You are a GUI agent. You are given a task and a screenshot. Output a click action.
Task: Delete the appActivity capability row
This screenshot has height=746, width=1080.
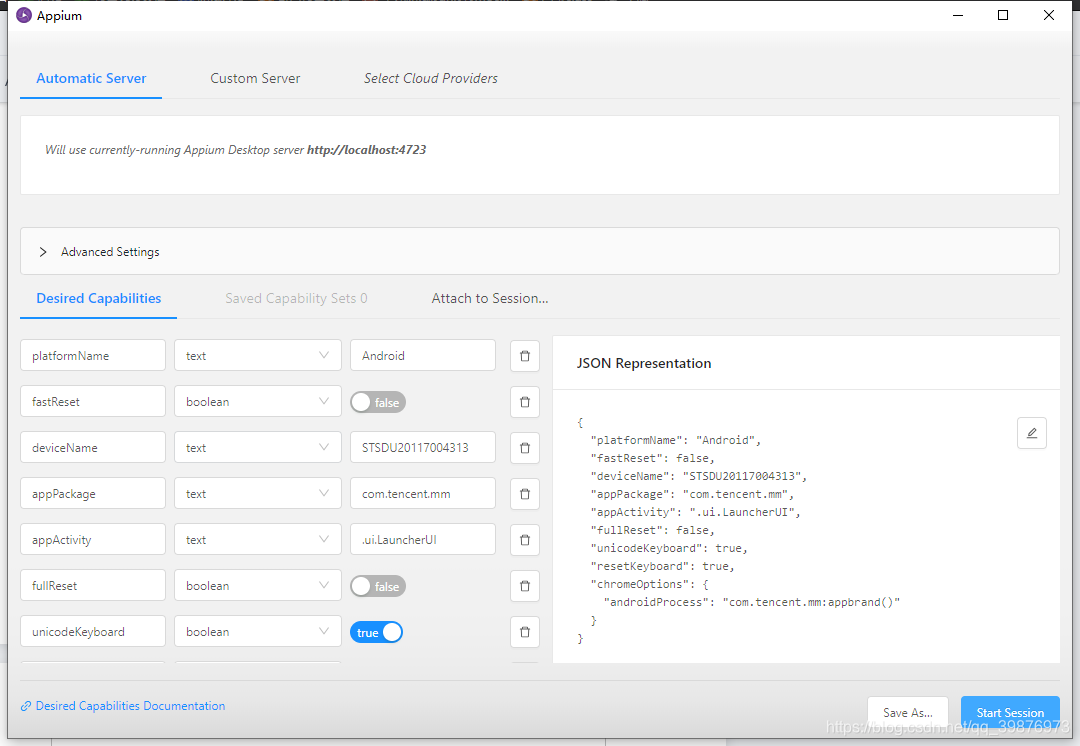tap(525, 540)
